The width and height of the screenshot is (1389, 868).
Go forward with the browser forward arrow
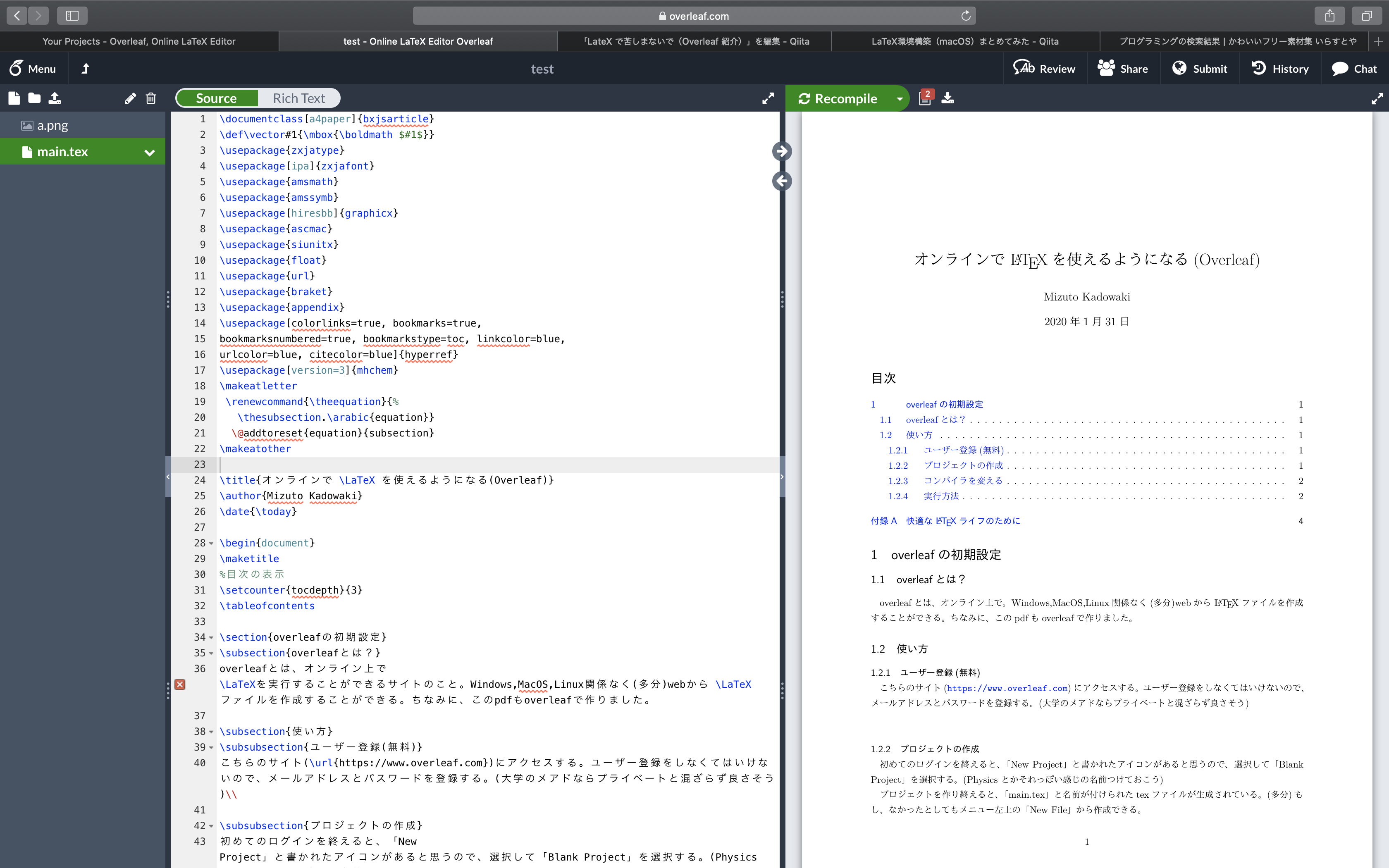[38, 16]
